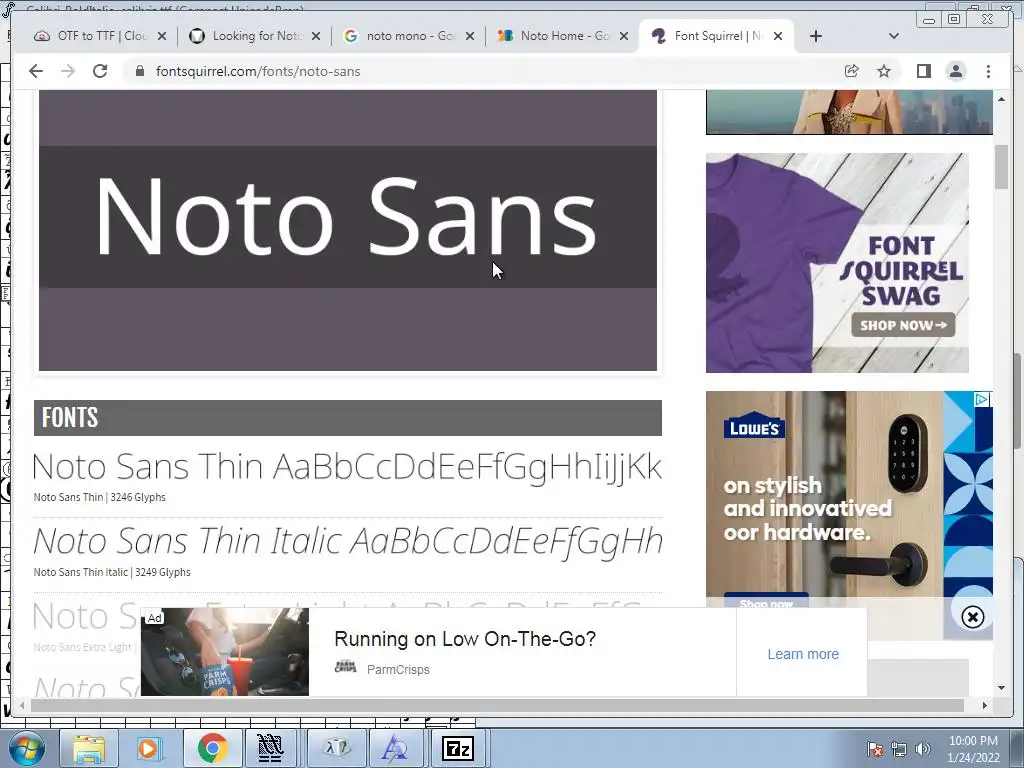The width and height of the screenshot is (1024, 768).
Task: Reload the Font Squirrel page
Action: tap(100, 71)
